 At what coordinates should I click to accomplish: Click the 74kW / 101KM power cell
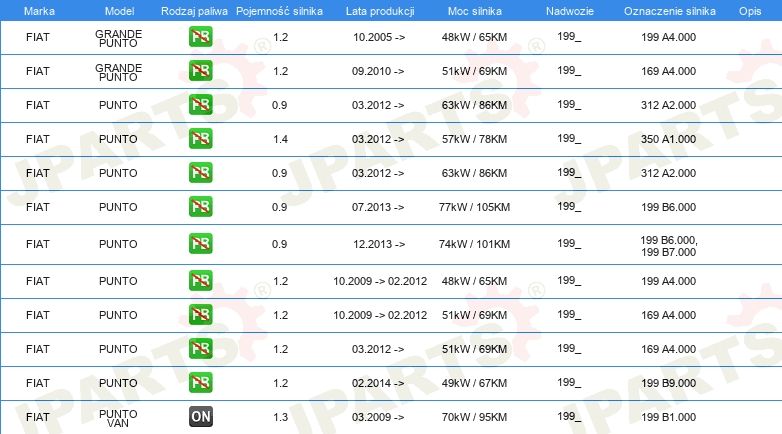(x=474, y=244)
